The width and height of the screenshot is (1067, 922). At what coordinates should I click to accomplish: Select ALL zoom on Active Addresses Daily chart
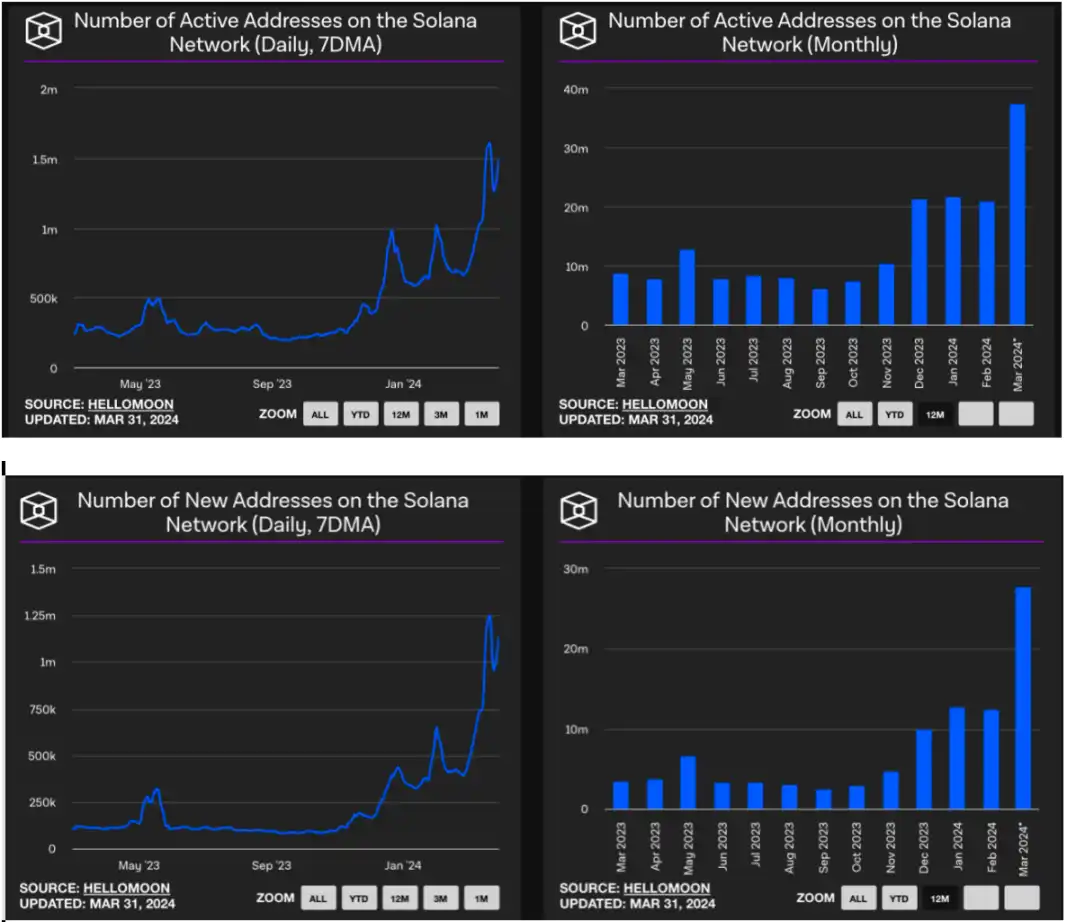click(319, 414)
